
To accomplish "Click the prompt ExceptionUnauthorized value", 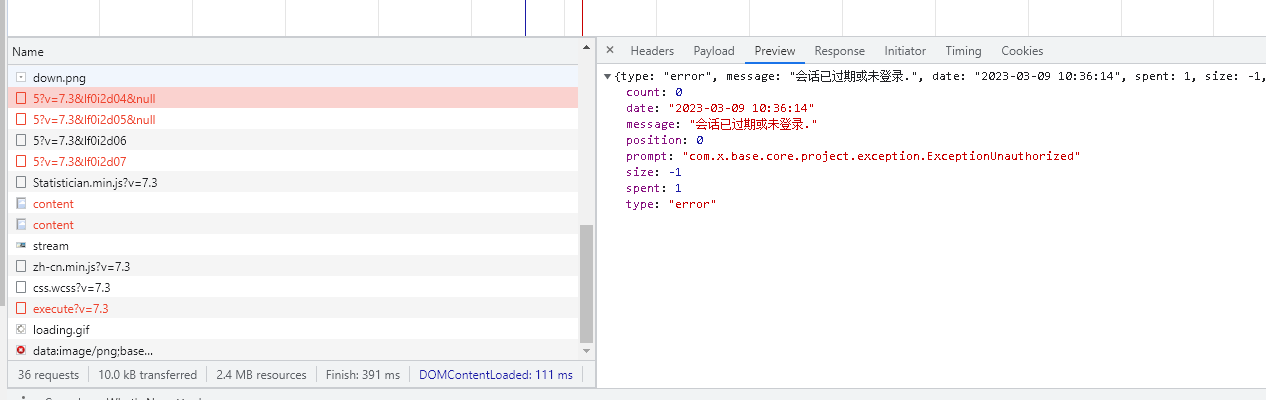I will (x=881, y=156).
